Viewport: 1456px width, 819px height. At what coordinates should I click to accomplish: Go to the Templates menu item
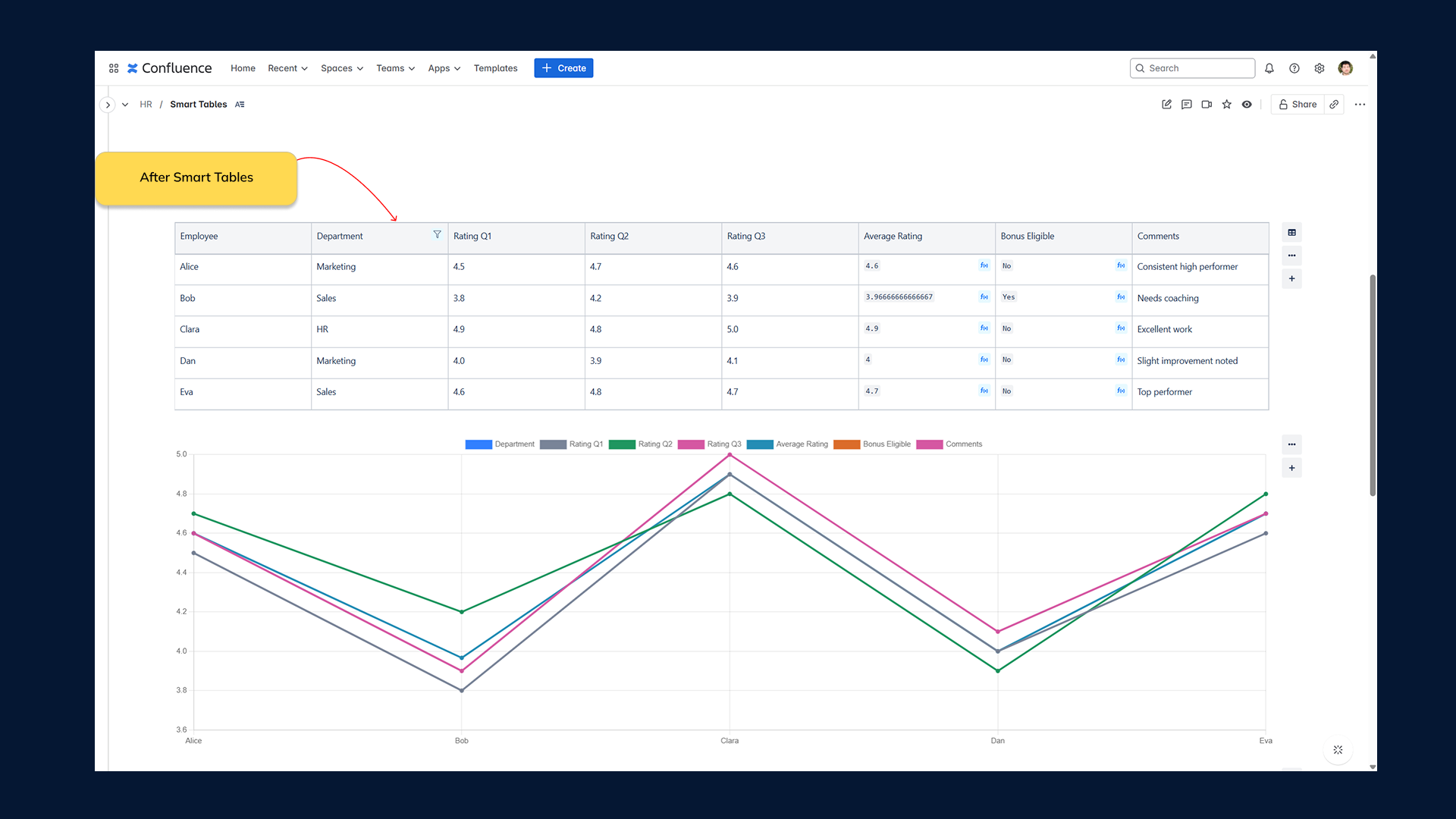(495, 68)
